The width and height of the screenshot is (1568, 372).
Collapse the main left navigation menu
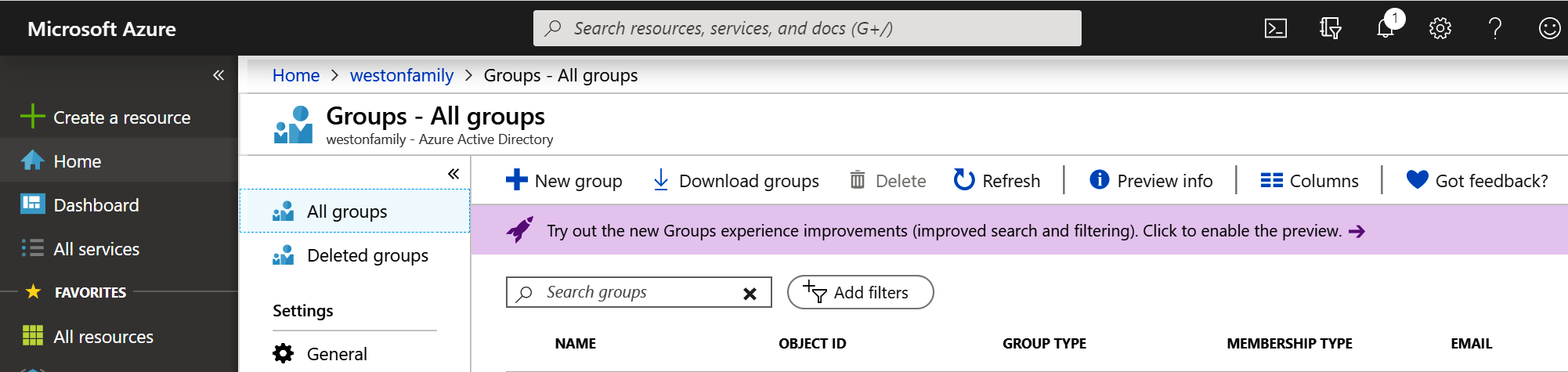click(x=219, y=75)
